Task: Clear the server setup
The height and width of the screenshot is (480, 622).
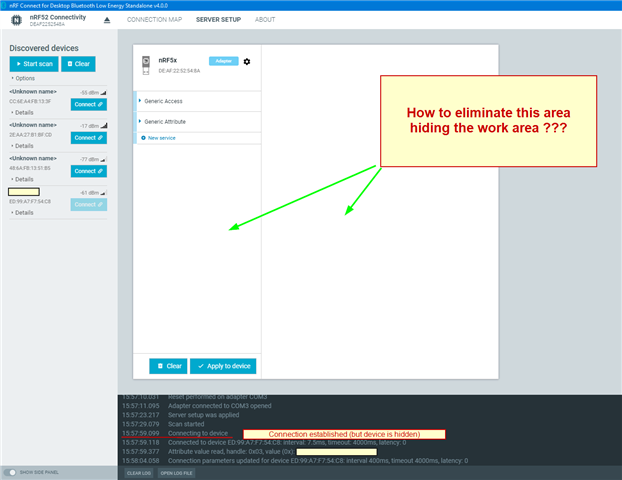Action: pyautogui.click(x=168, y=366)
